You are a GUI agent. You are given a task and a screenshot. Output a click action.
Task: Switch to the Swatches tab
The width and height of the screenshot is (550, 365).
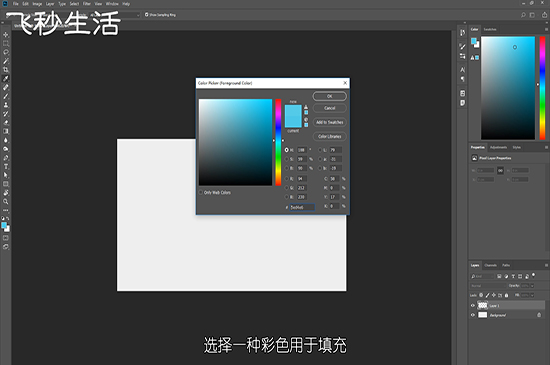(x=490, y=29)
